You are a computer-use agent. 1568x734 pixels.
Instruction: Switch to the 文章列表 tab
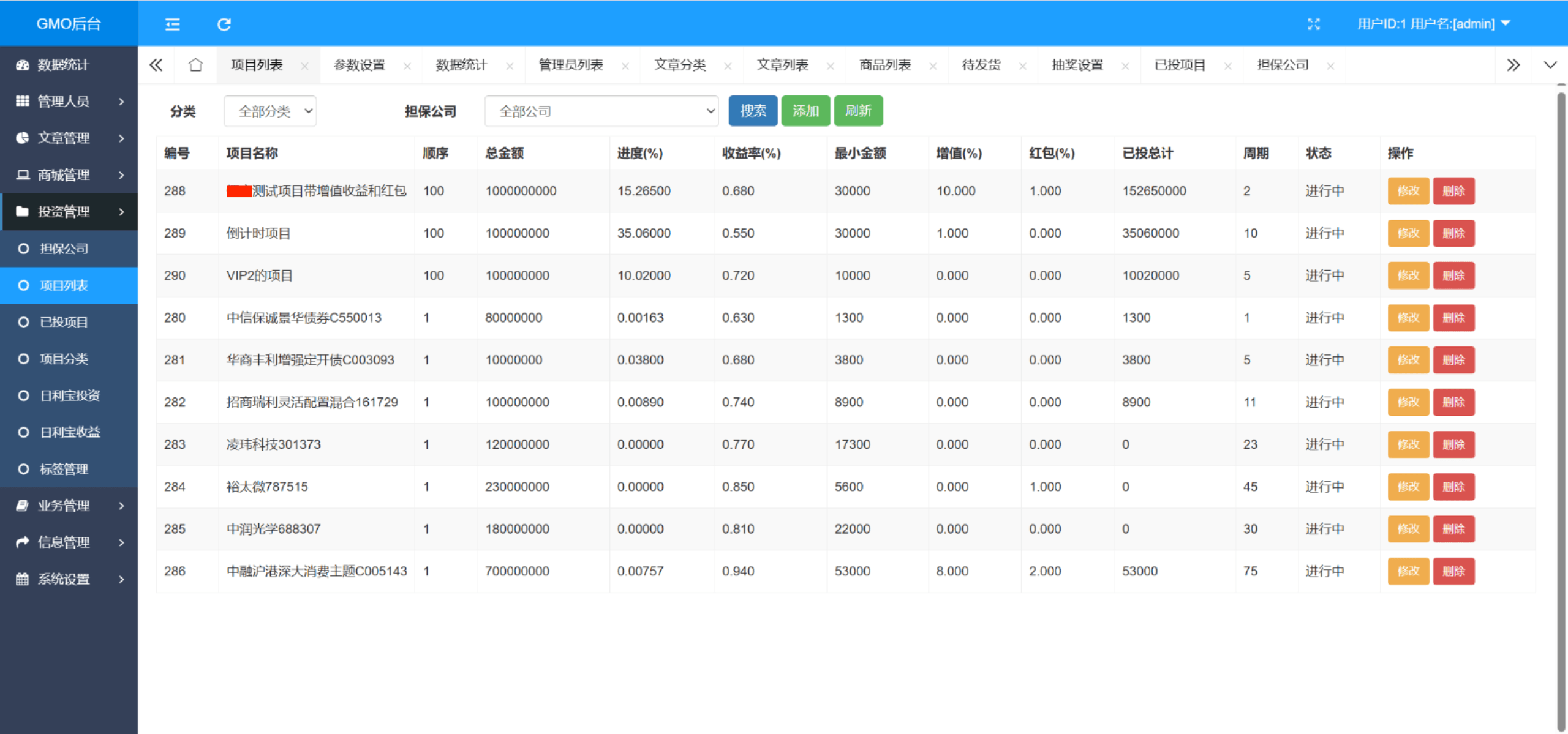(782, 65)
